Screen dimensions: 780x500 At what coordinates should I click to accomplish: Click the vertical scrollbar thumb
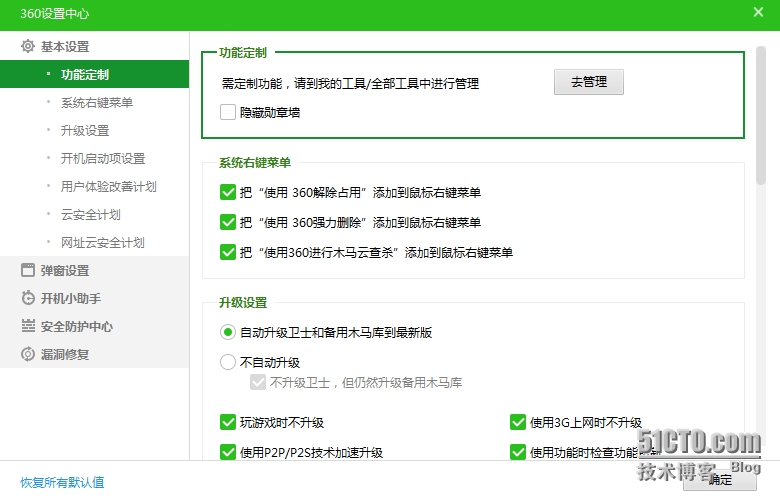coord(761,115)
